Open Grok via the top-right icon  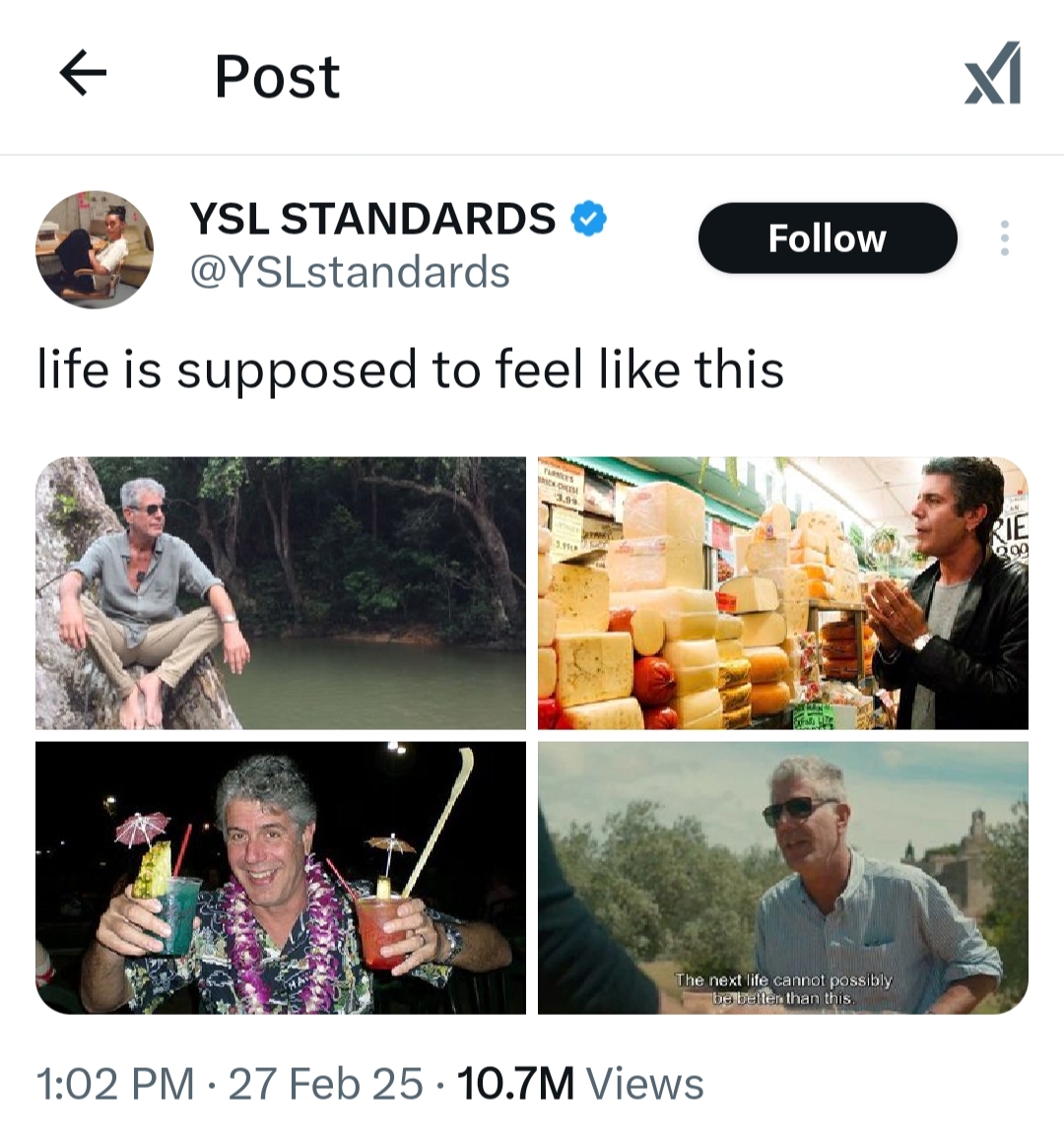click(x=993, y=74)
